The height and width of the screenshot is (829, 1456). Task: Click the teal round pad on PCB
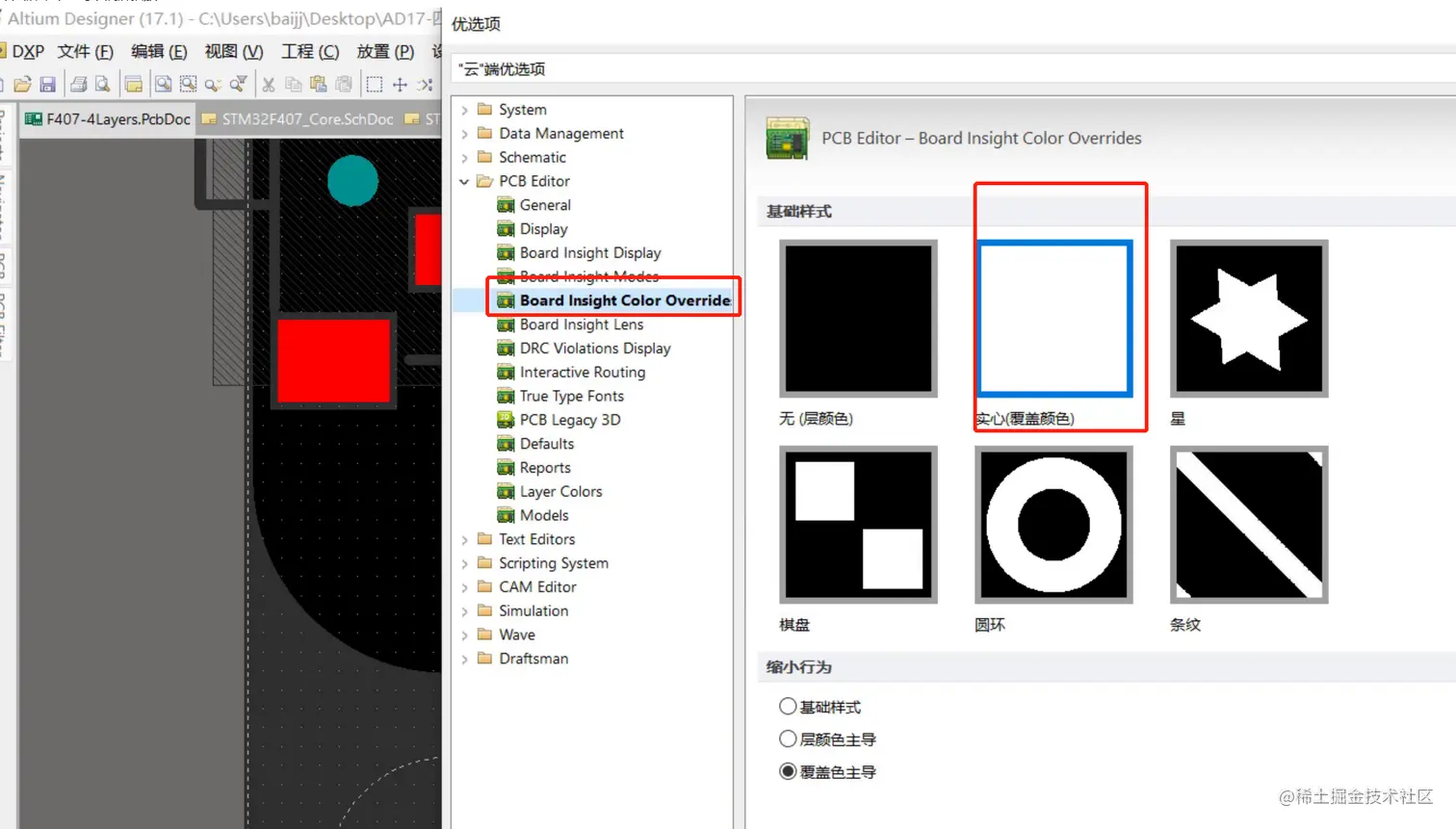pos(352,180)
